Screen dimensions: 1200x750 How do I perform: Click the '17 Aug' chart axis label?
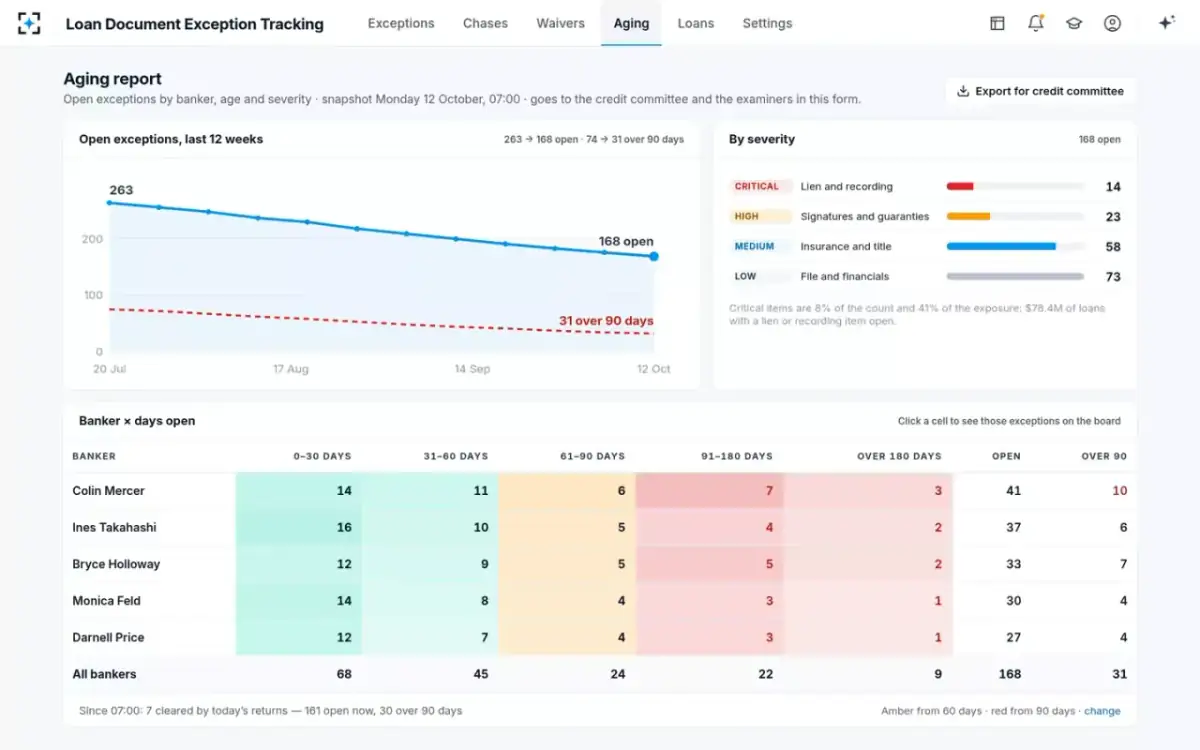pyautogui.click(x=290, y=369)
